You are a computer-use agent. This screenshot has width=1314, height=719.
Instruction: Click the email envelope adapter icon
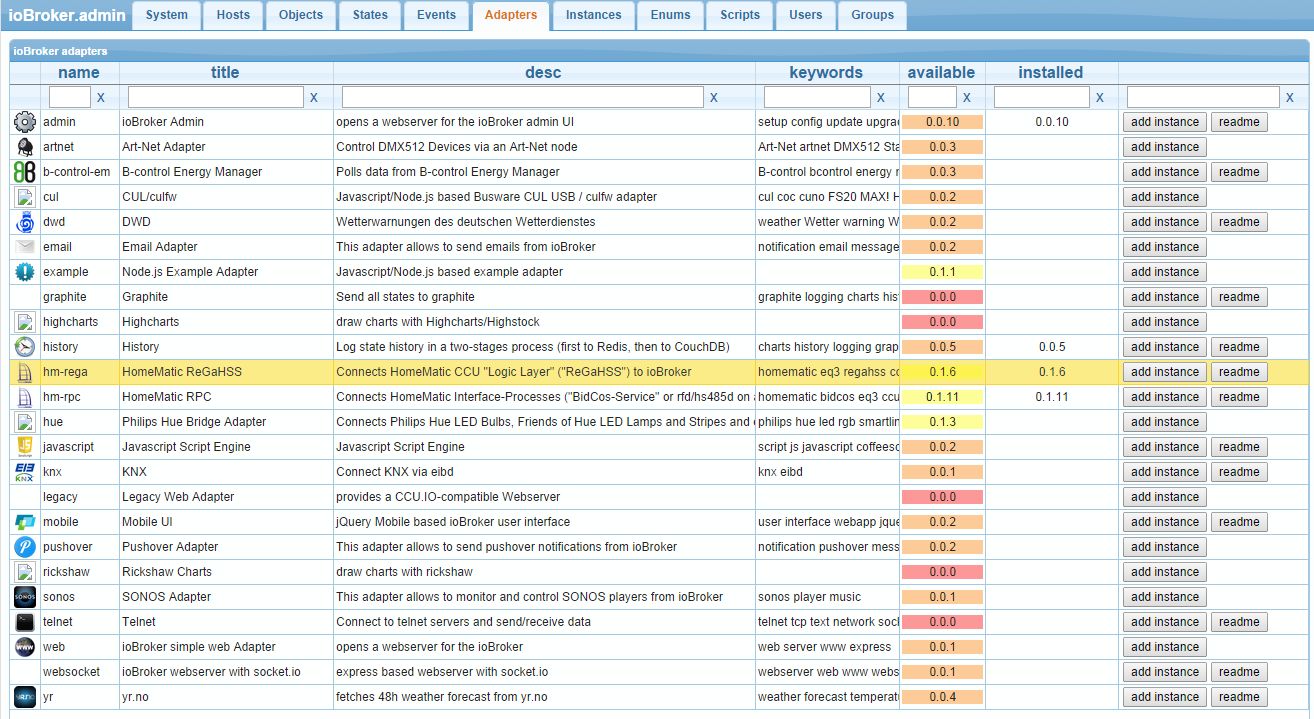pyautogui.click(x=25, y=247)
